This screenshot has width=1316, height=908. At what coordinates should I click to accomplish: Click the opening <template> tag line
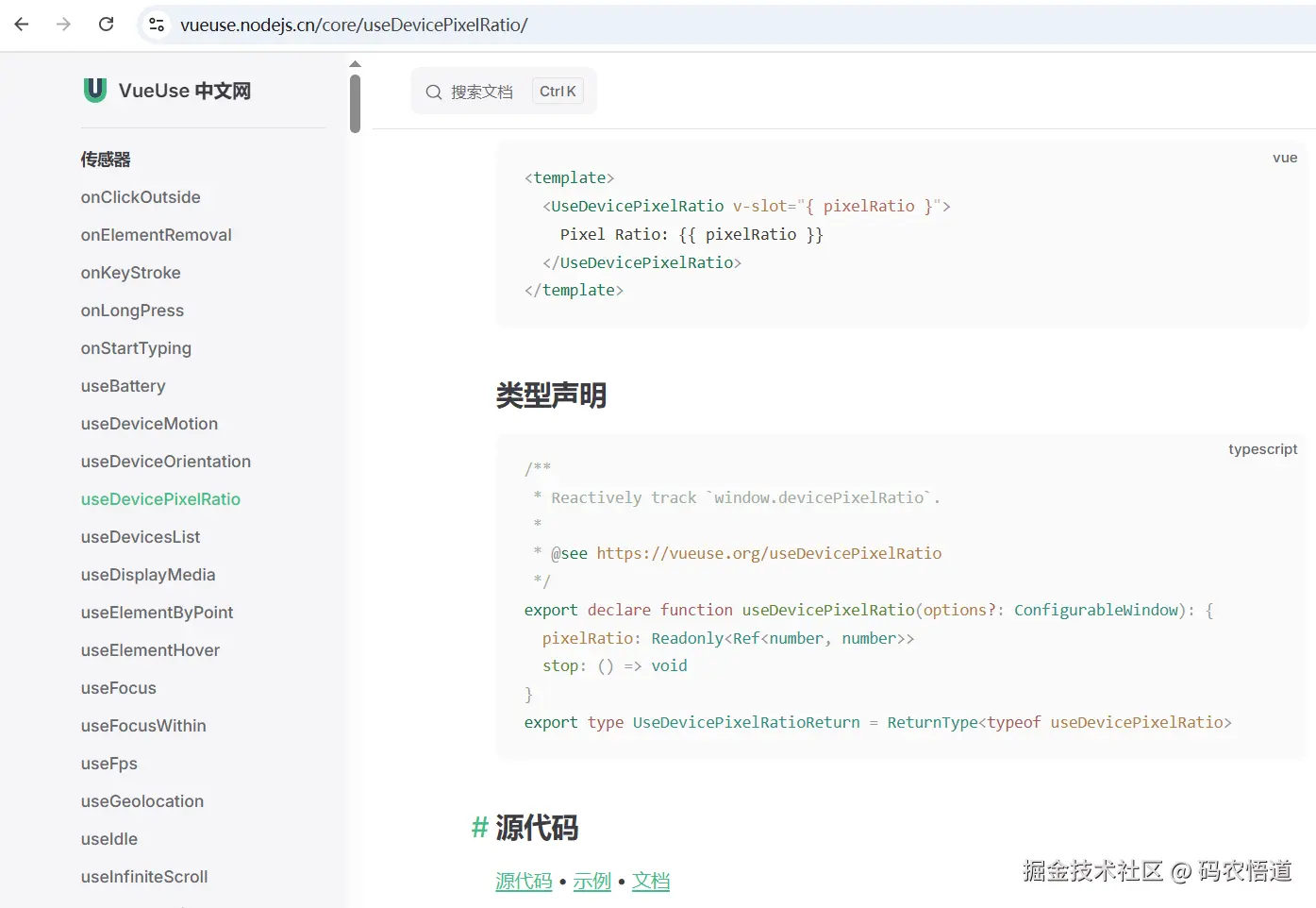pos(569,177)
